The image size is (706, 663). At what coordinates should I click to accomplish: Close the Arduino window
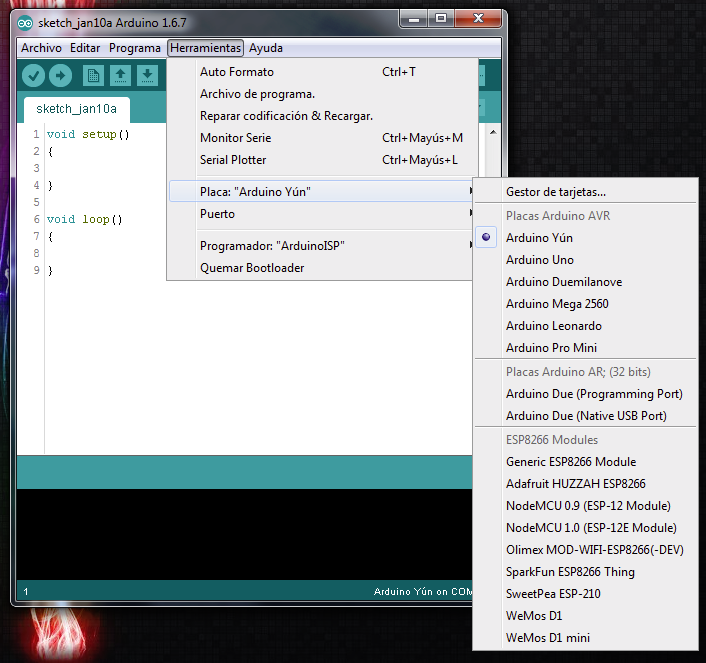(x=478, y=19)
